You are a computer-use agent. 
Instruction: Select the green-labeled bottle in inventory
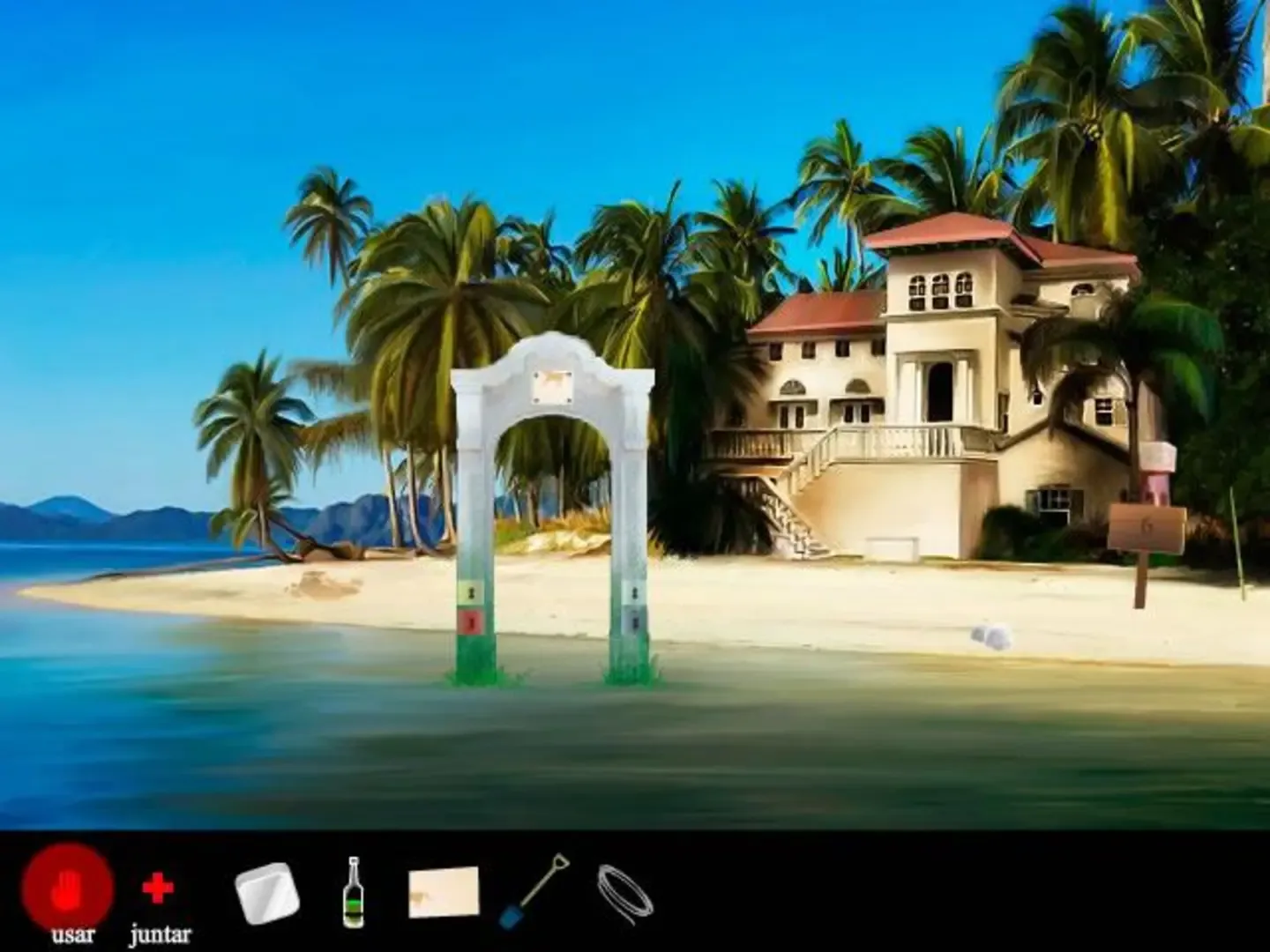coord(354,893)
